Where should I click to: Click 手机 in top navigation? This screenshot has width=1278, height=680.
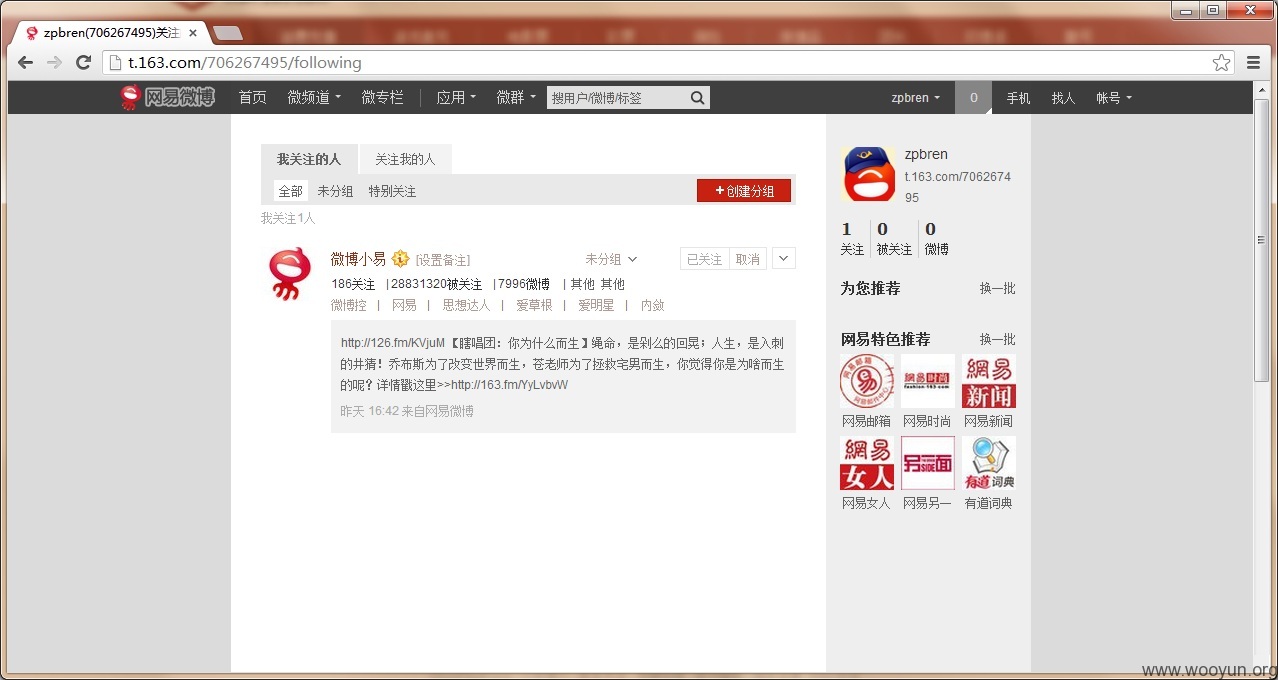pyautogui.click(x=1018, y=98)
